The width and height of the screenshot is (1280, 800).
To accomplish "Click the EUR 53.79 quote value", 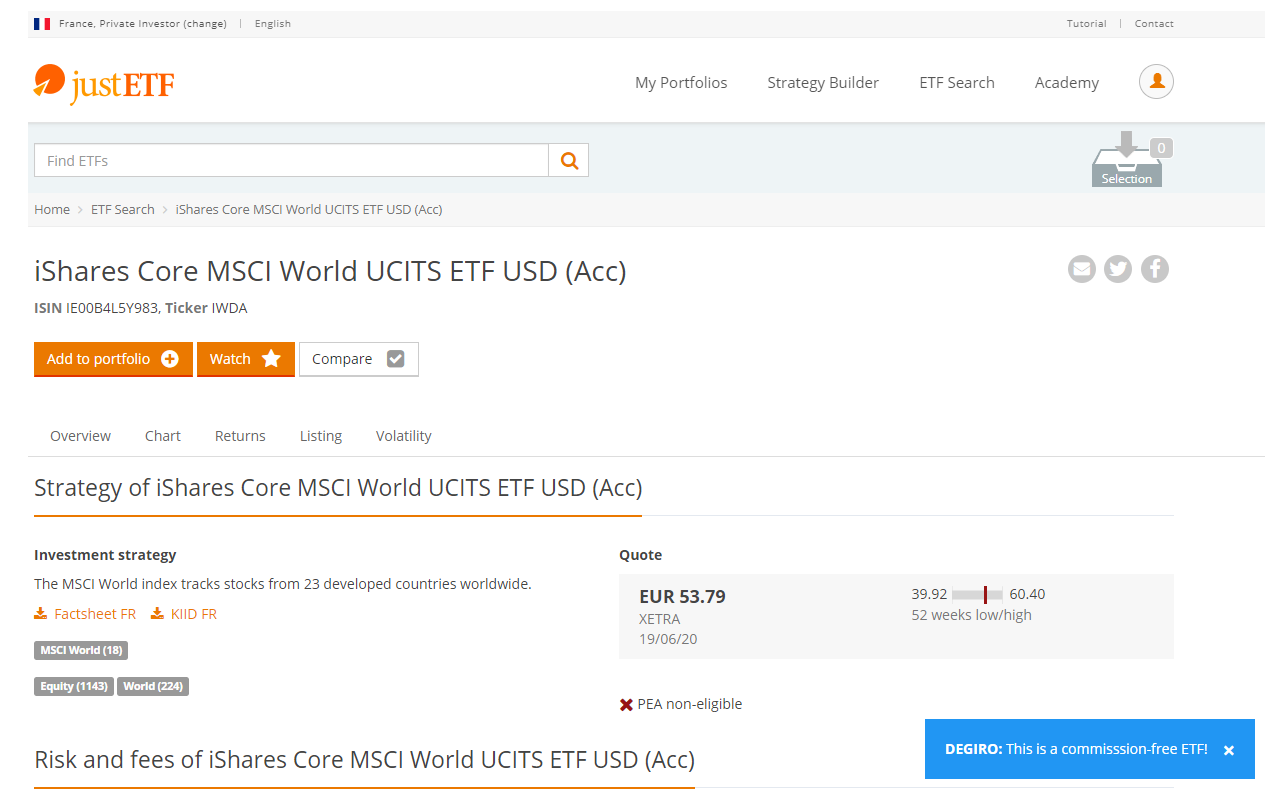I will pos(683,597).
